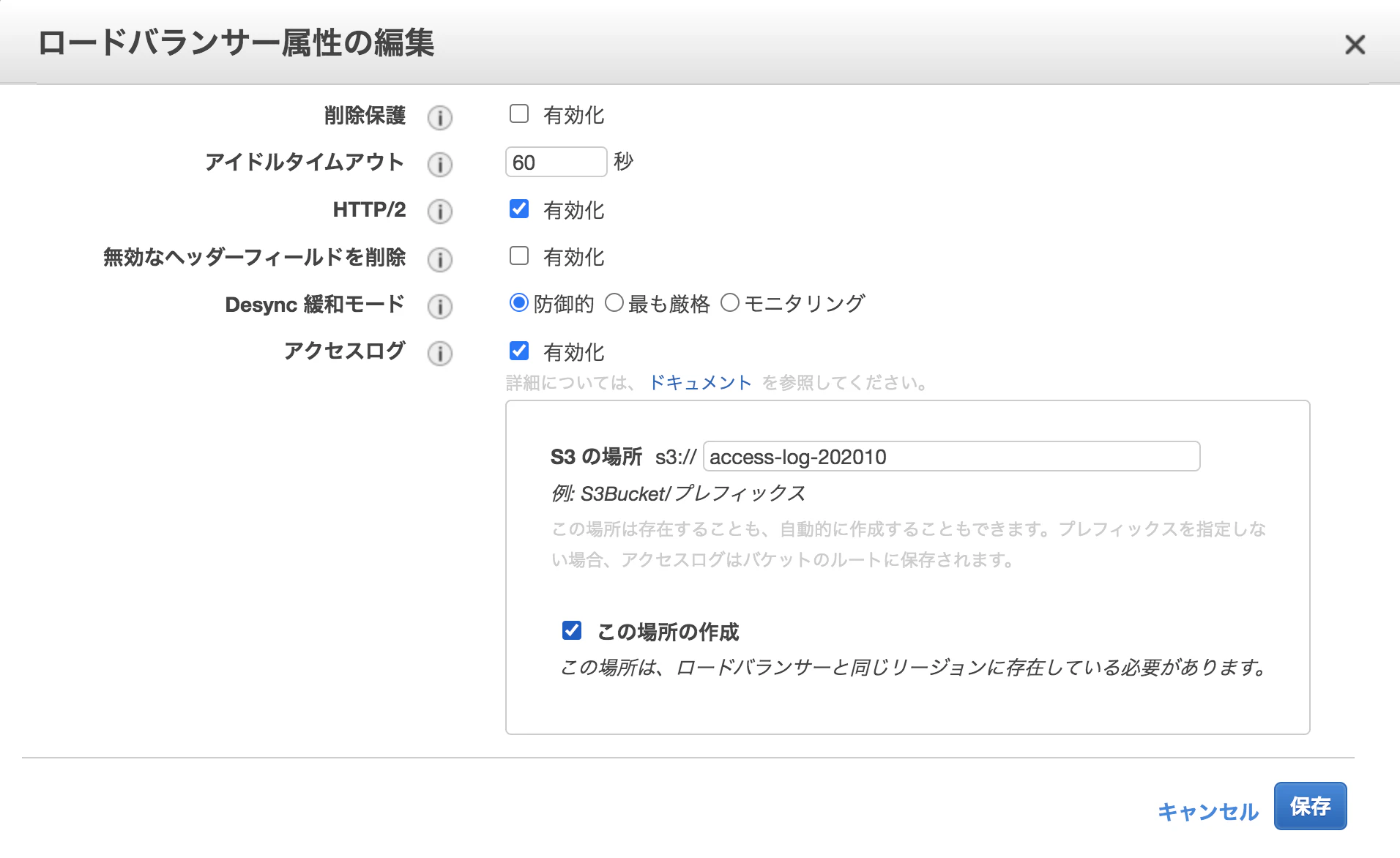Click the info icon next to 削除保護
This screenshot has width=1400, height=858.
pos(440,117)
